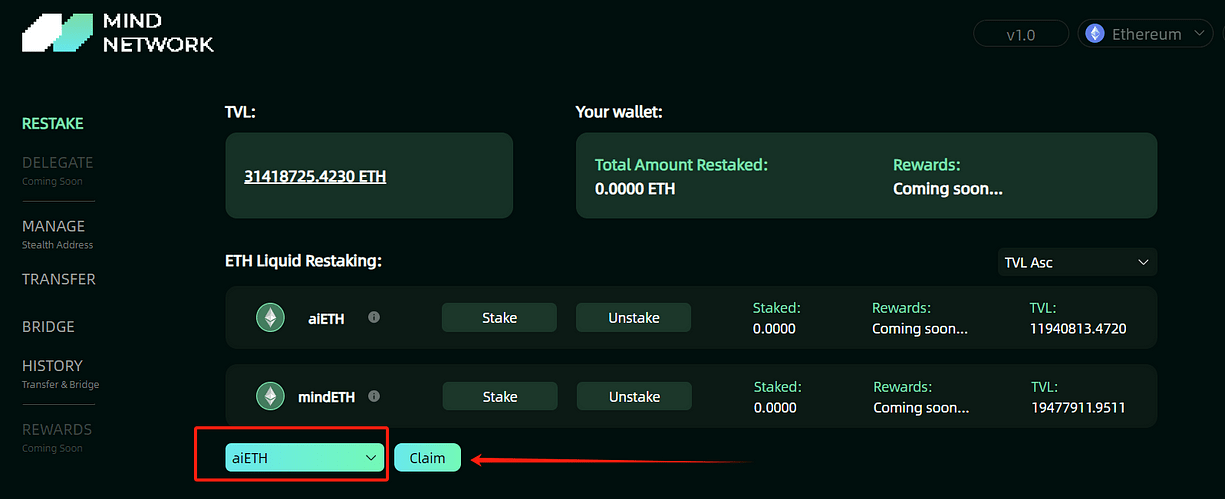Screen dimensions: 1225x499
Task: Click the Ethereum network icon
Action: click(1095, 34)
